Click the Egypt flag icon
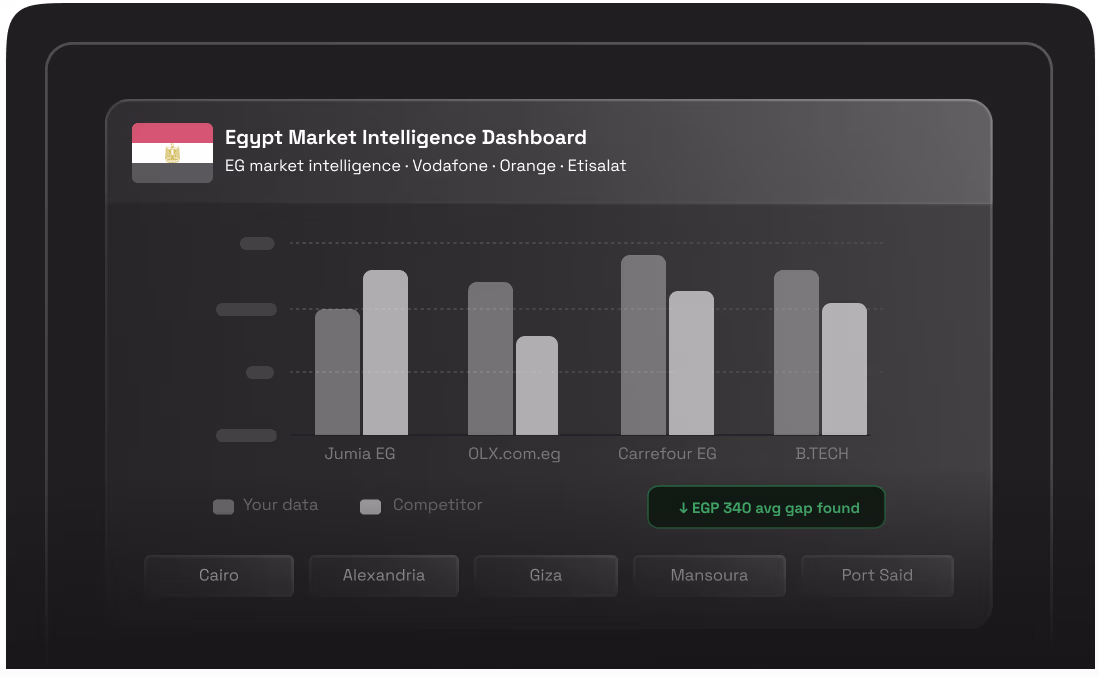Image resolution: width=1101 pixels, height=678 pixels. [172, 153]
